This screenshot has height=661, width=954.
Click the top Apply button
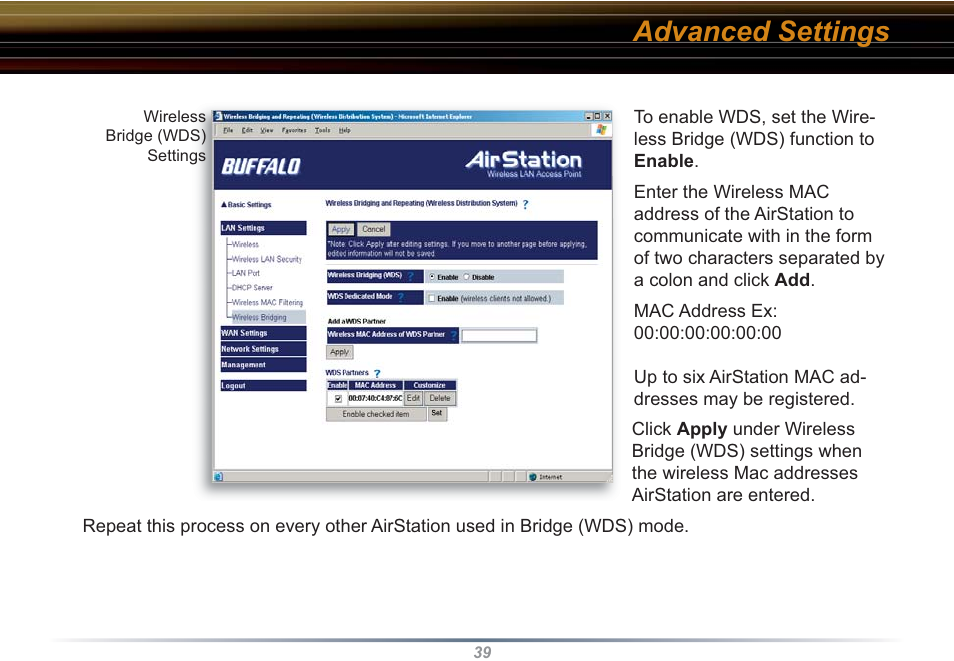point(341,229)
